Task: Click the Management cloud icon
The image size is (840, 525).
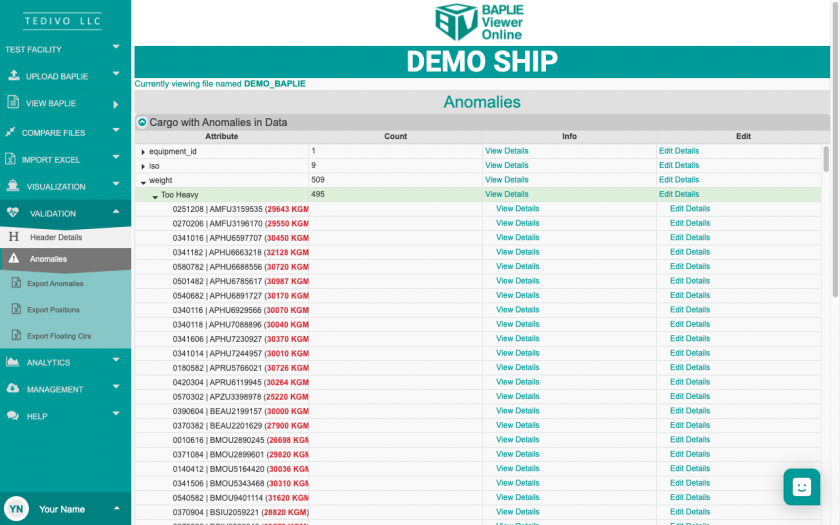Action: coord(13,388)
